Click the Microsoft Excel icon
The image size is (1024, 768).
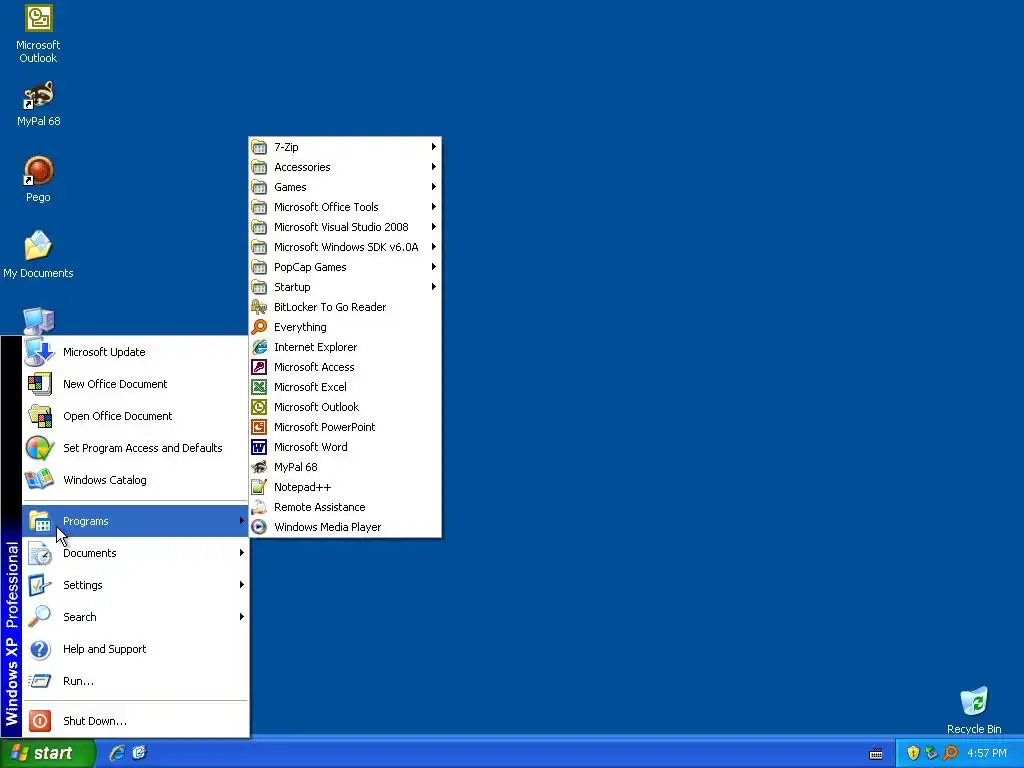click(x=259, y=387)
